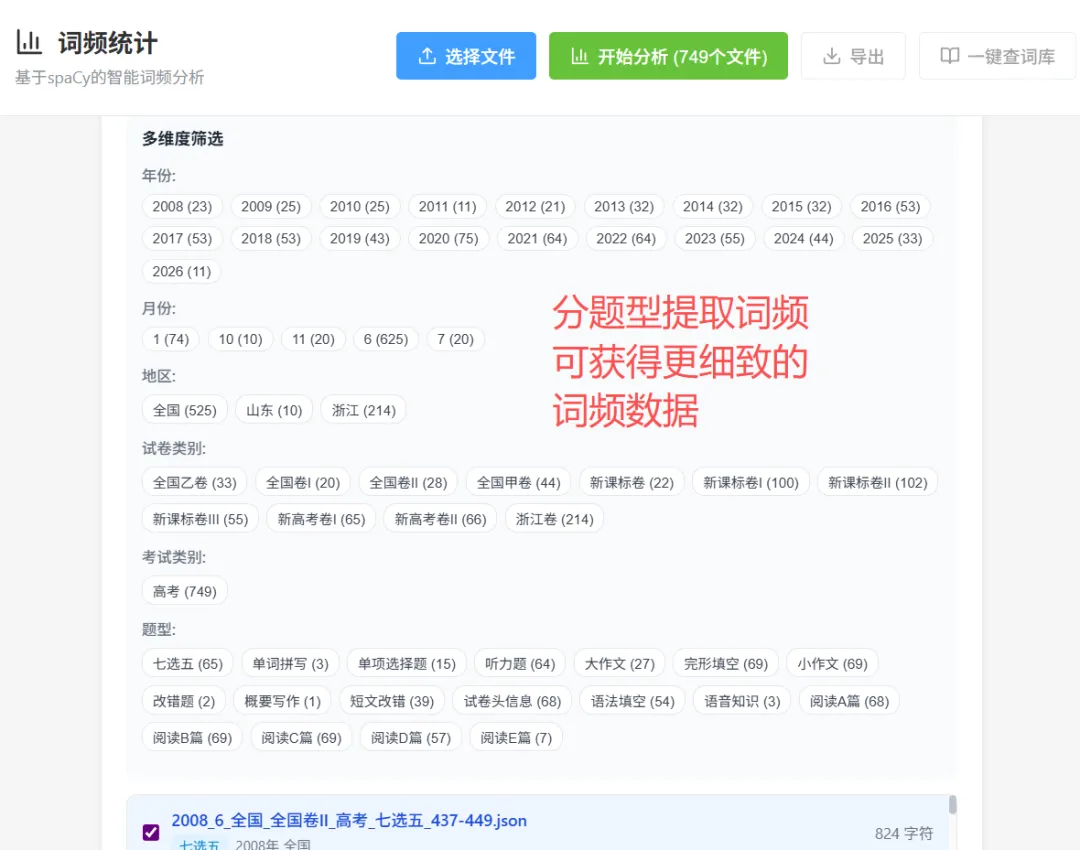
Task: Select the 2026 (11) year filter
Action: [181, 271]
